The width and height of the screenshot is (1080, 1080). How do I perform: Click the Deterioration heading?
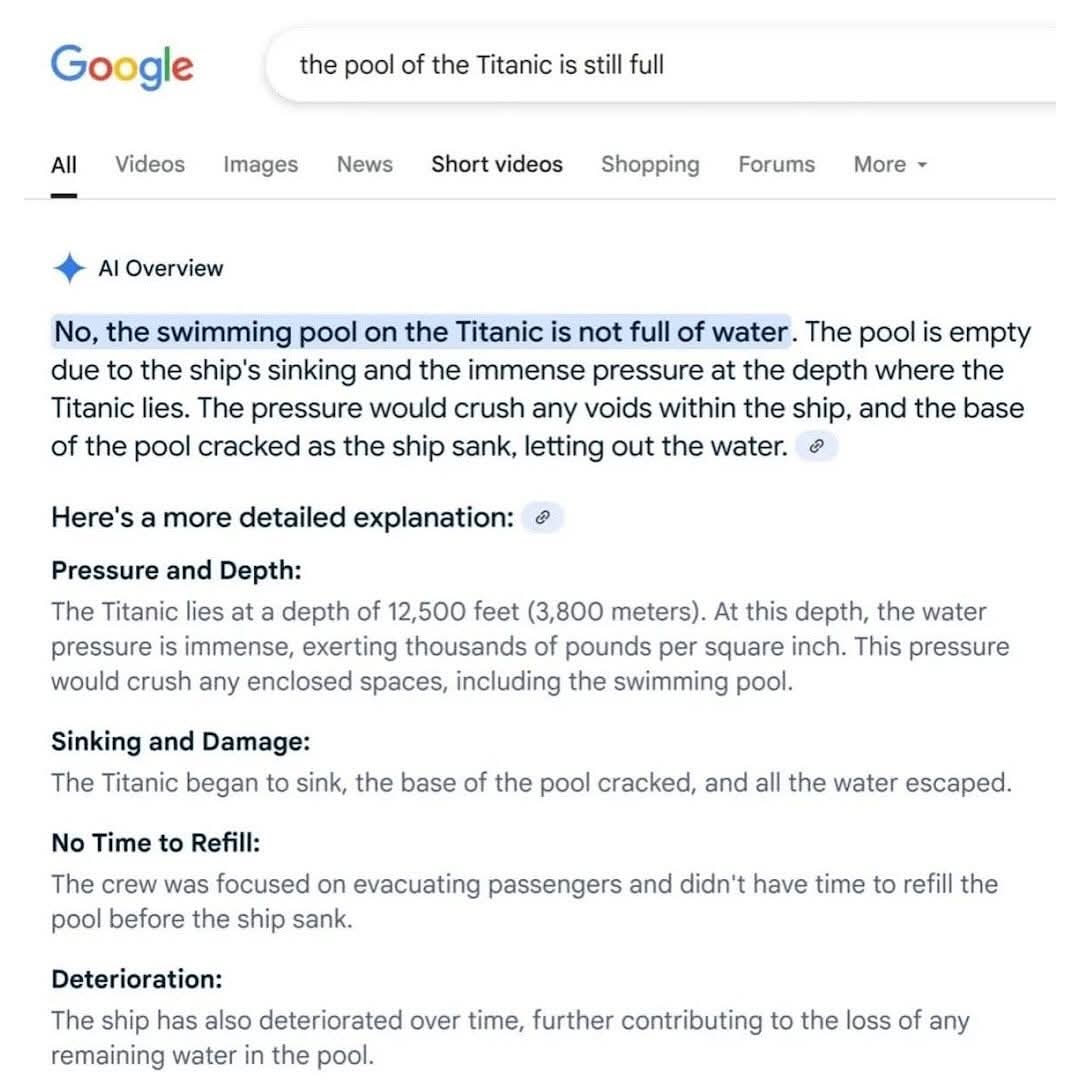(137, 979)
